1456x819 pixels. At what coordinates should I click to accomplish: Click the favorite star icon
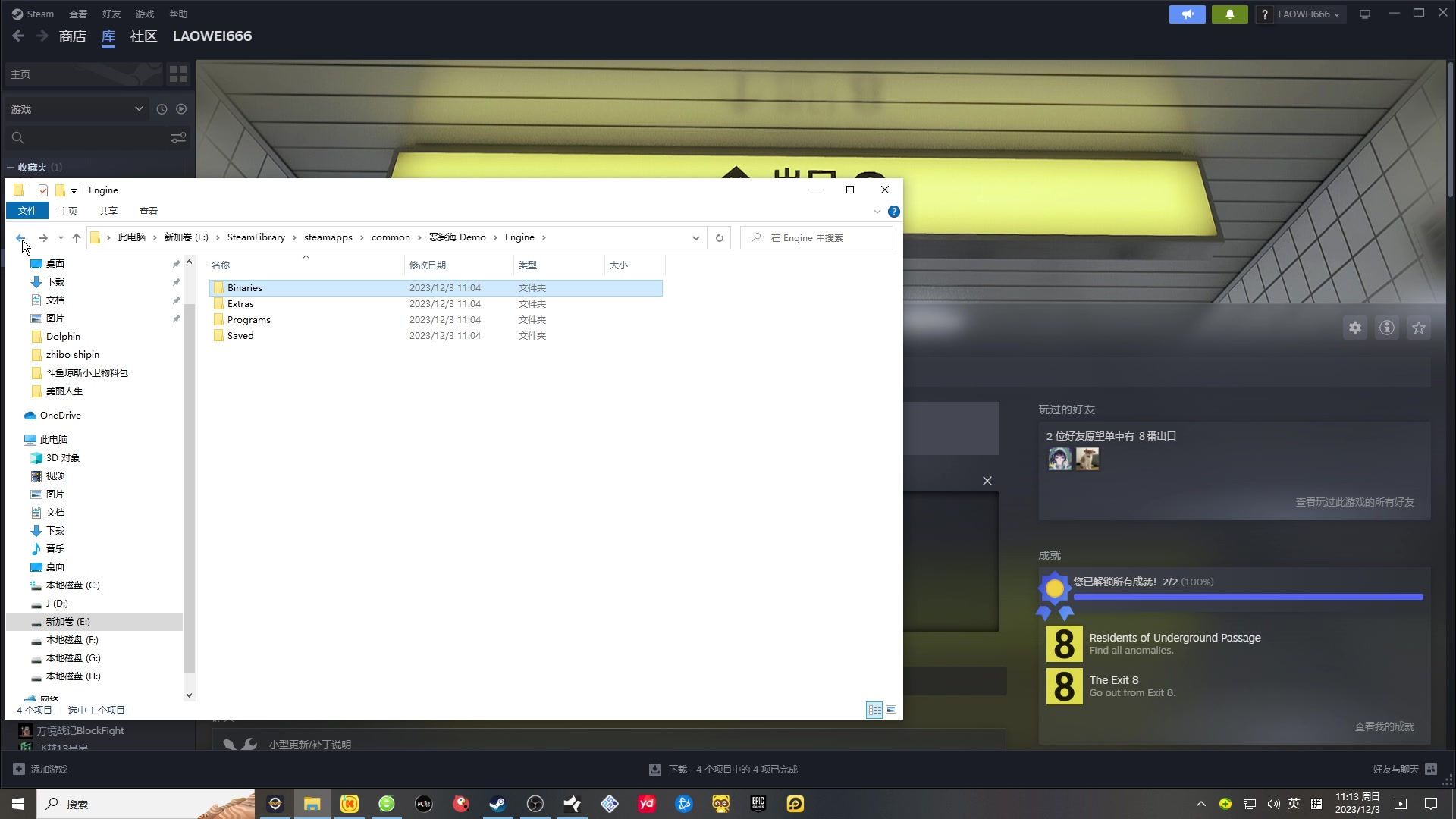(x=1419, y=328)
